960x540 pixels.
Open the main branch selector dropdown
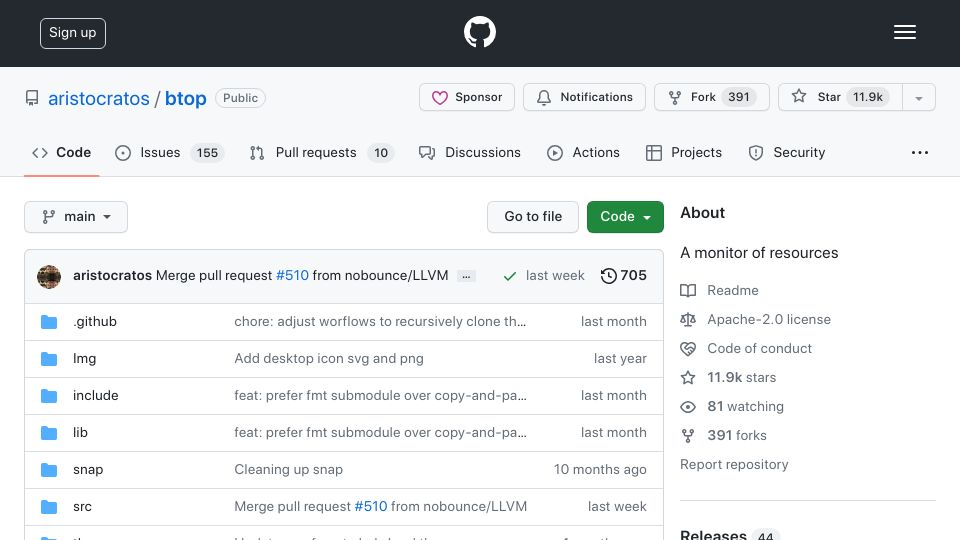click(76, 217)
